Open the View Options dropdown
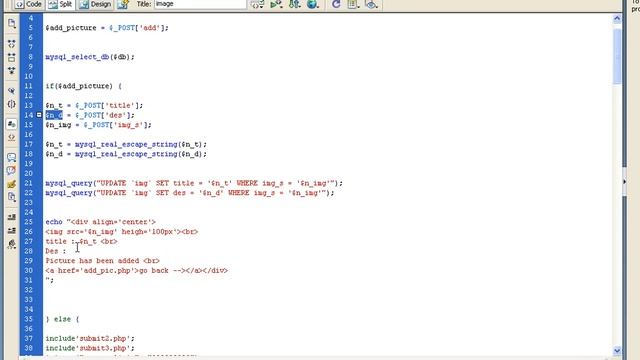Viewport: 640px width, 360px height. click(x=353, y=4)
